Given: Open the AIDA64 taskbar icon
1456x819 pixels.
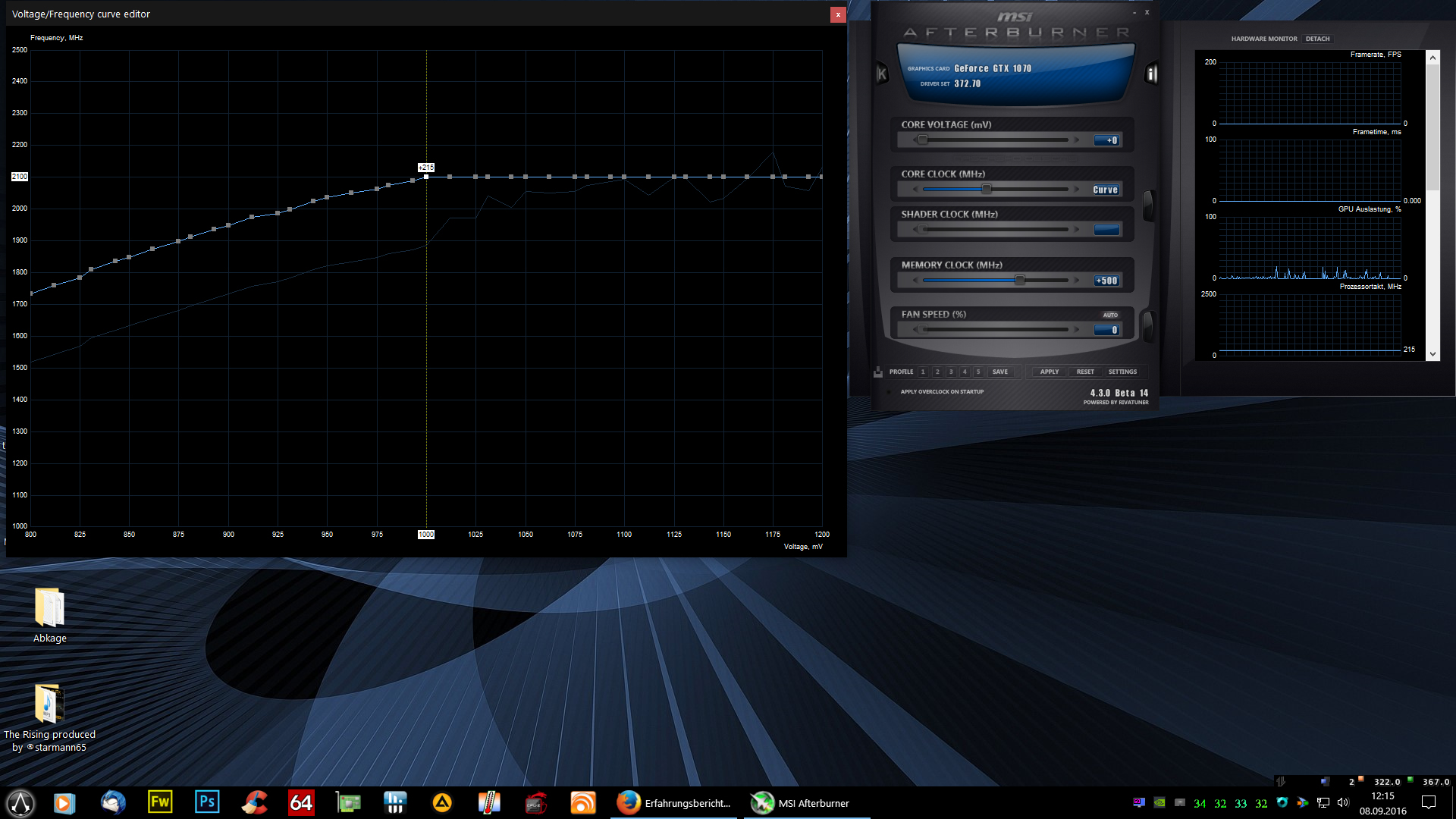Looking at the screenshot, I should point(301,802).
